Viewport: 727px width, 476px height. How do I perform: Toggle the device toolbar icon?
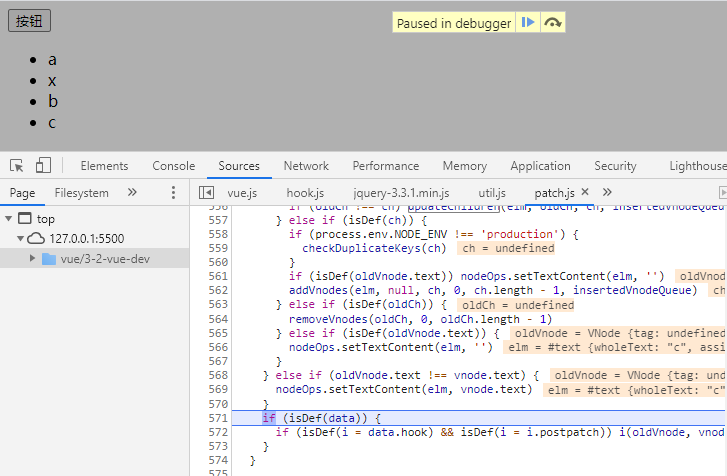click(43, 165)
